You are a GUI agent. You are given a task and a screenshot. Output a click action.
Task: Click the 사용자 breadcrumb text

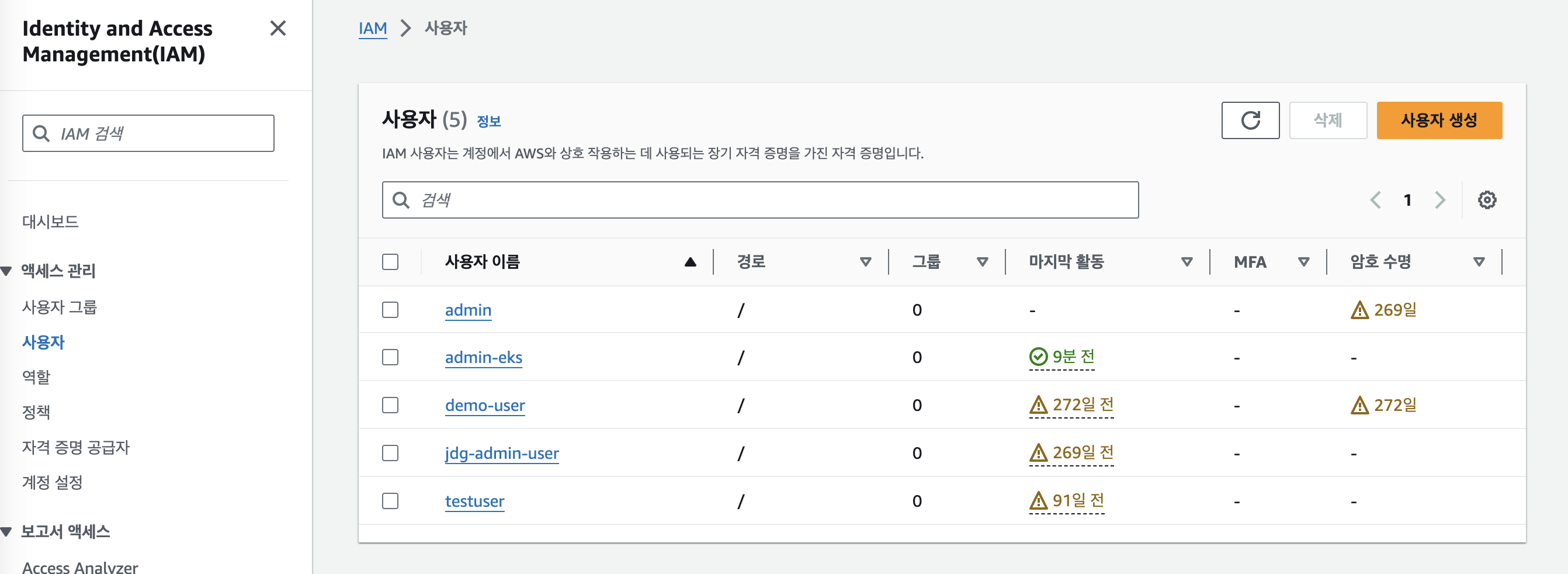coord(446,28)
